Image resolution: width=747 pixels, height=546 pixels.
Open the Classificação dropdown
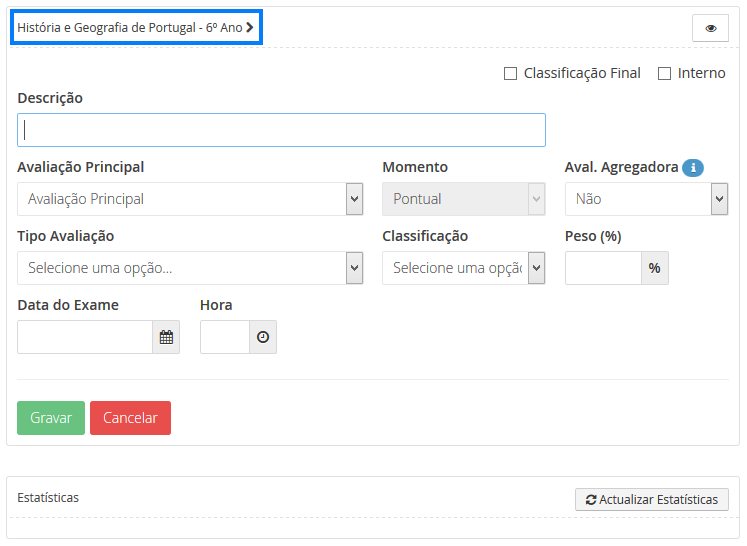(463, 268)
